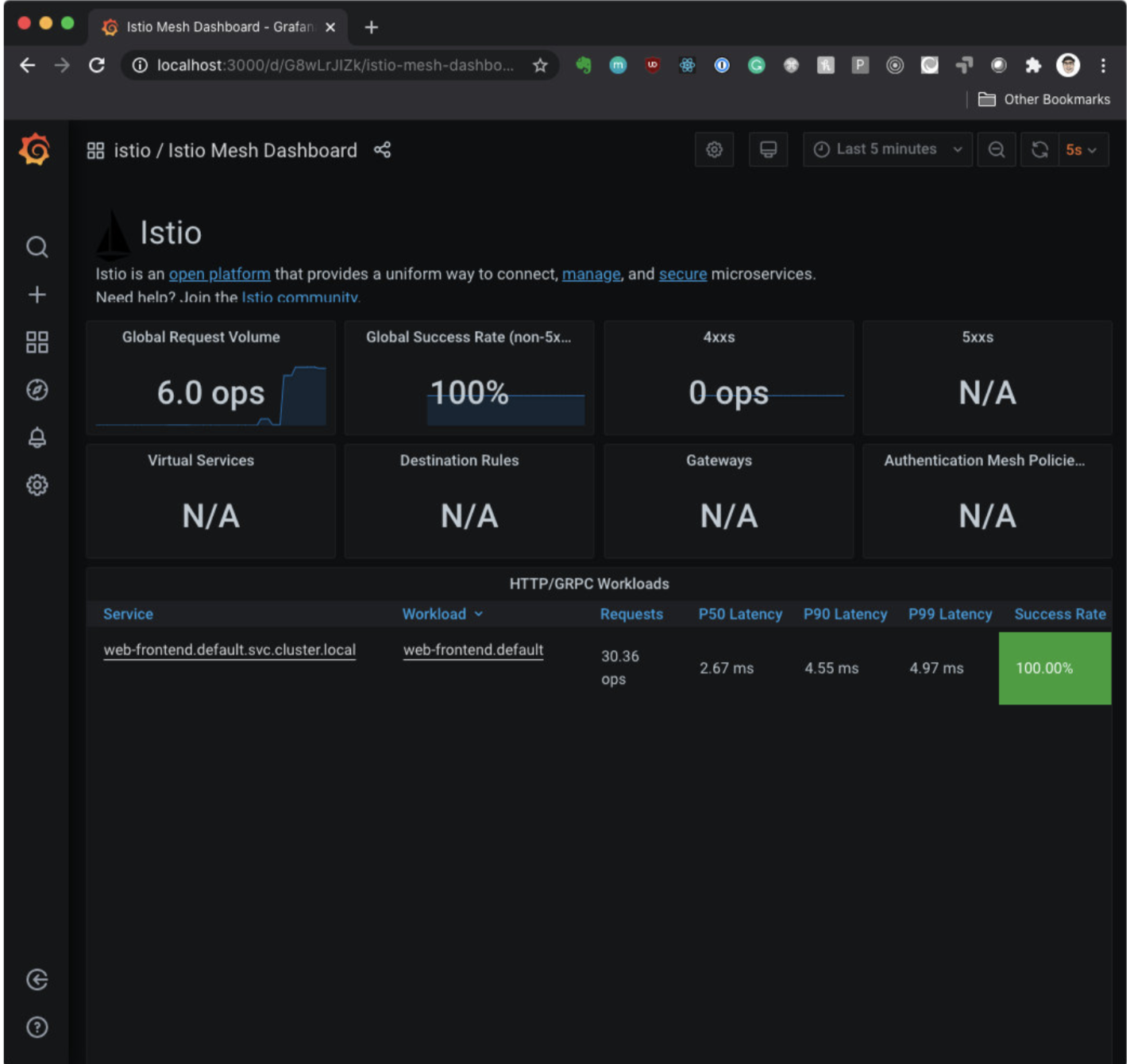Open the Gateways panel title

pos(719,461)
